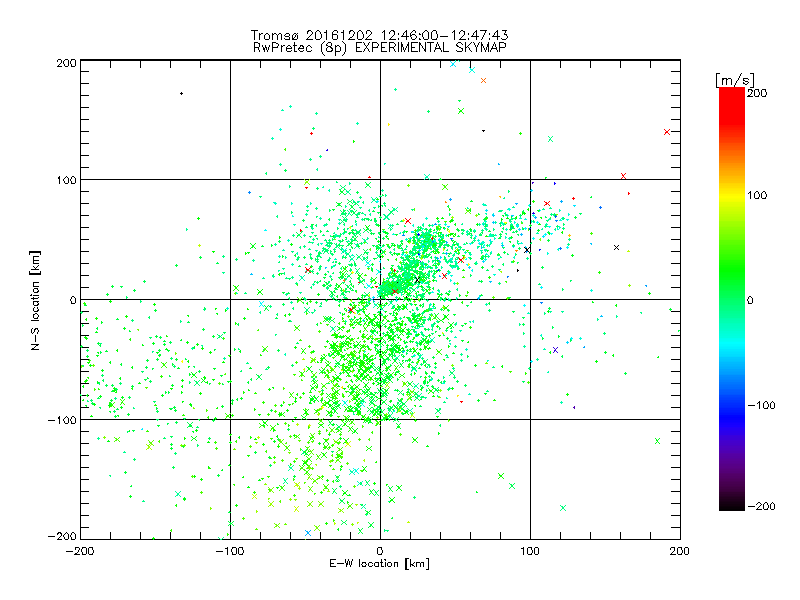The height and width of the screenshot is (600, 800).
Task: Click the orange X marker near the top edge
Action: coord(484,81)
